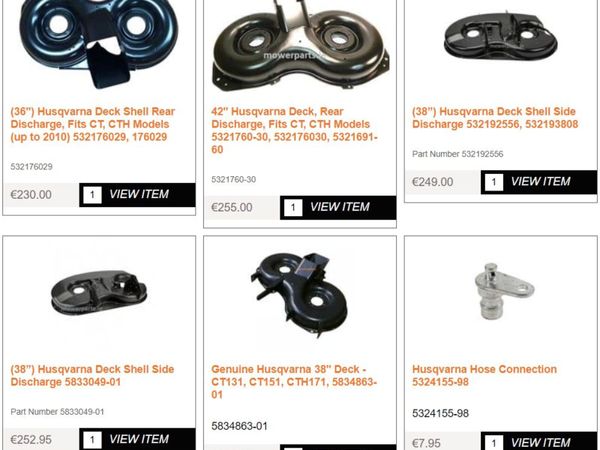
Task: Follow the 42" Husqvarna Deck, Rear Discharge title link
Action: click(x=294, y=130)
